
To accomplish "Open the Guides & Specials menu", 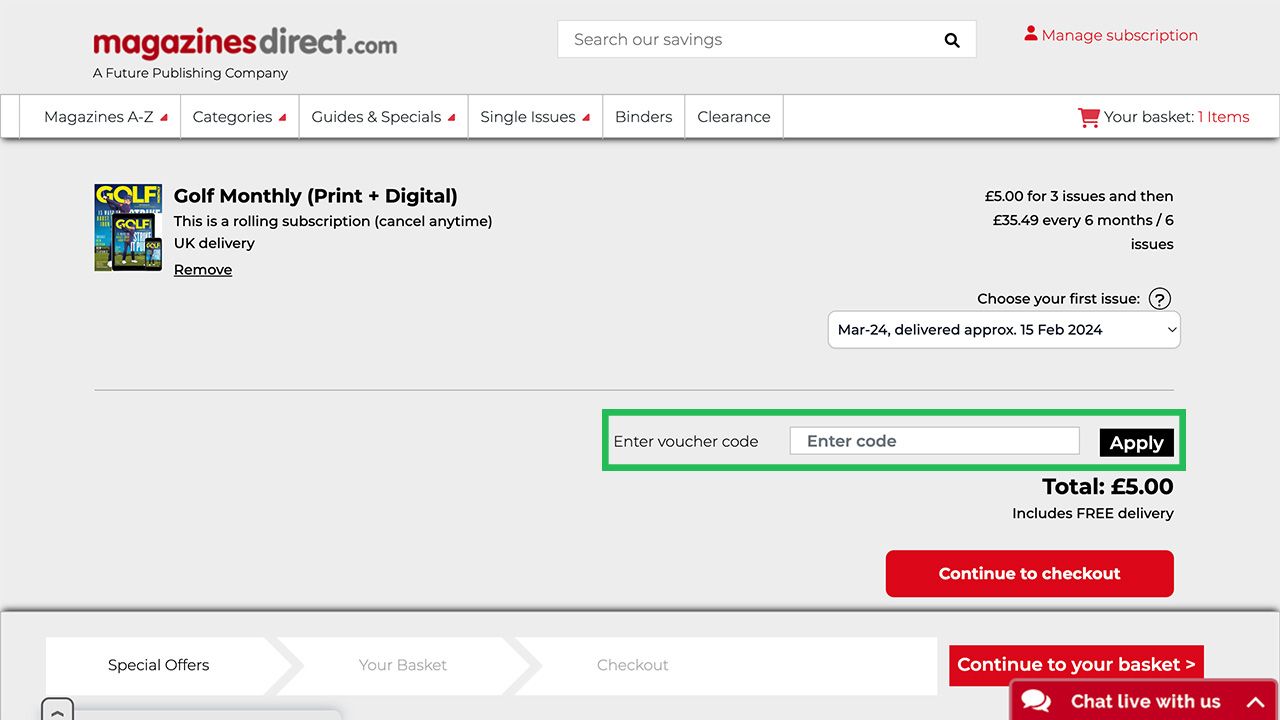I will click(383, 117).
